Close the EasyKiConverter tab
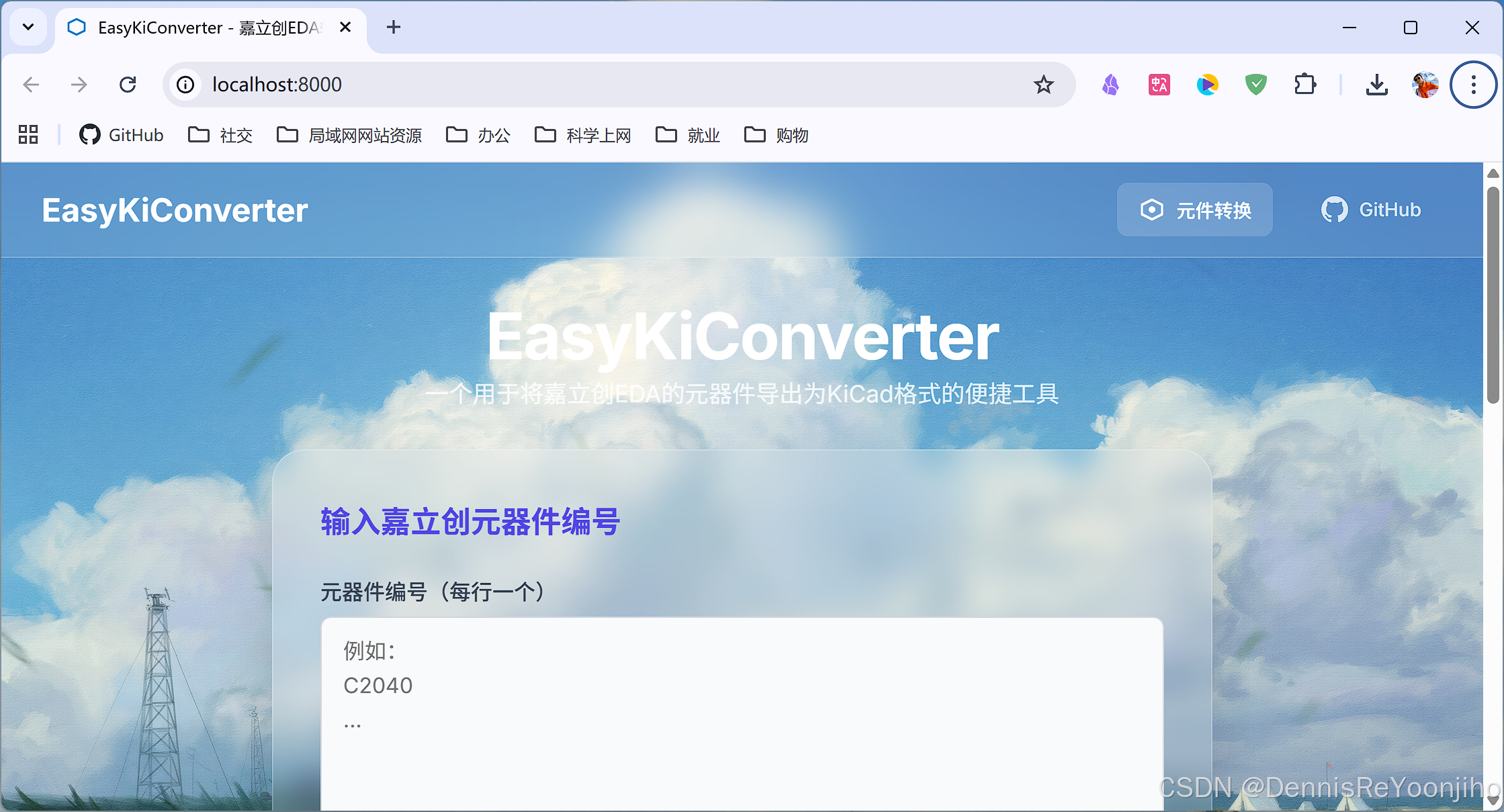Image resolution: width=1504 pixels, height=812 pixels. coord(345,28)
